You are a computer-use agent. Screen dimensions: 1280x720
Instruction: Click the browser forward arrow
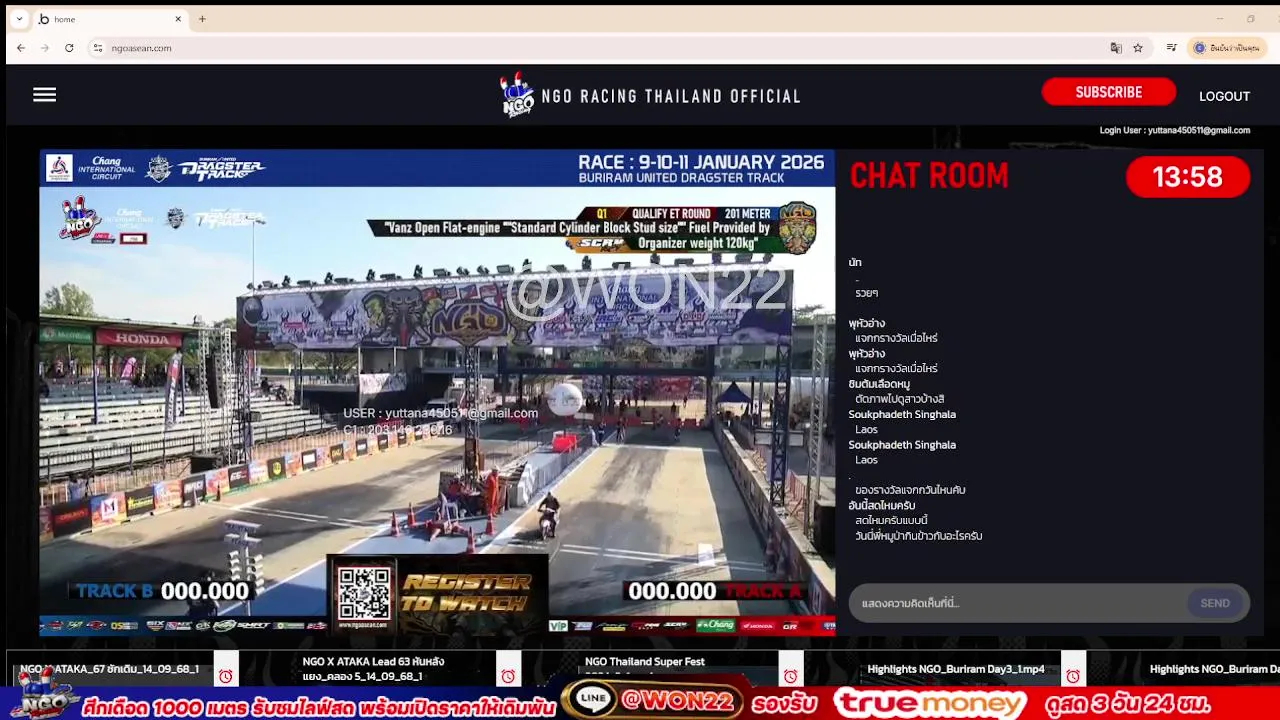tap(45, 48)
